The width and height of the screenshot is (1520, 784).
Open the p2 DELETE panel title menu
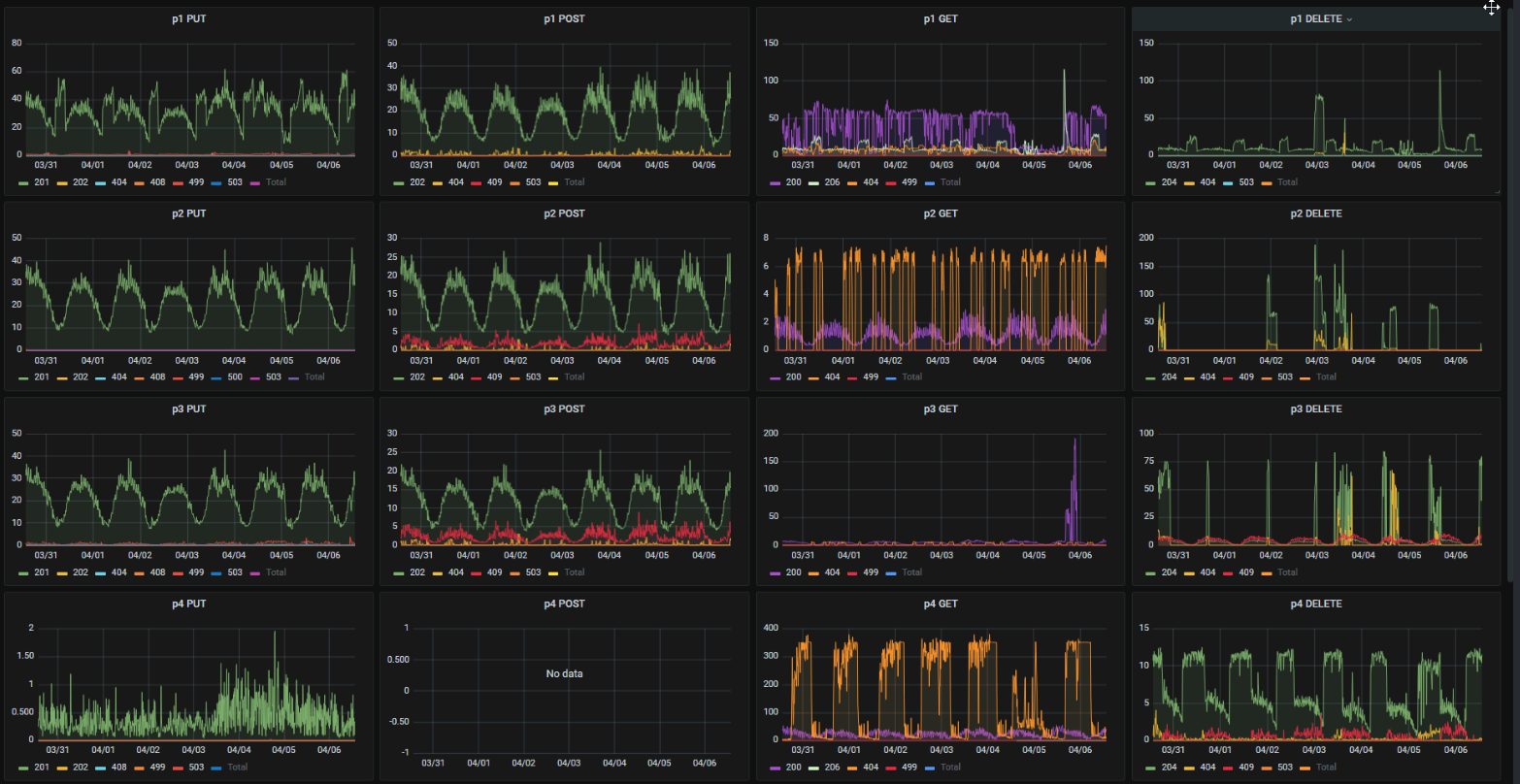(x=1316, y=213)
